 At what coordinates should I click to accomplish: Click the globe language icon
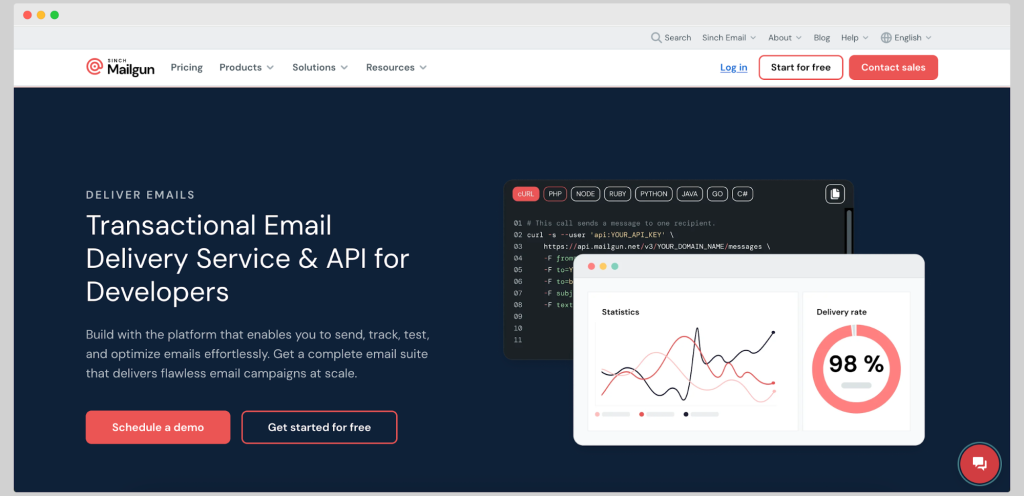[886, 38]
